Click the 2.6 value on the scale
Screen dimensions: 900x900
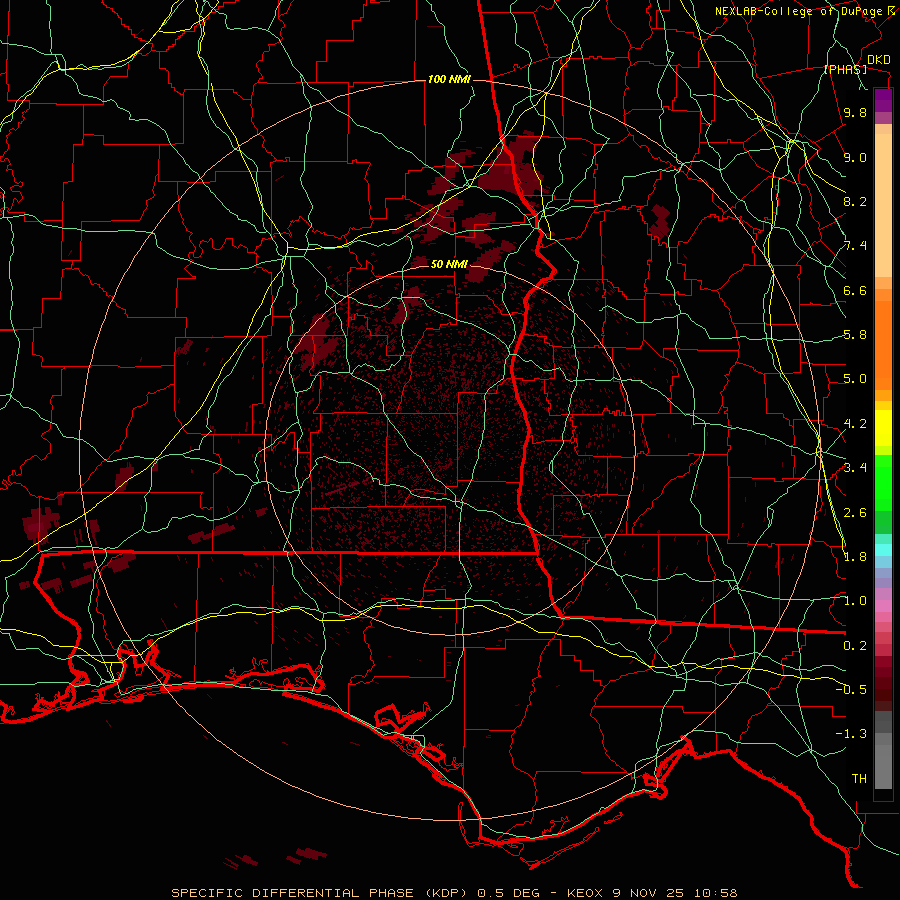[x=855, y=513]
